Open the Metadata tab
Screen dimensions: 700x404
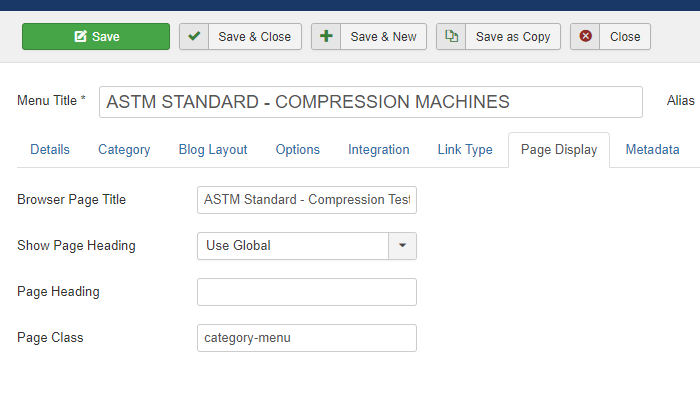pos(652,150)
